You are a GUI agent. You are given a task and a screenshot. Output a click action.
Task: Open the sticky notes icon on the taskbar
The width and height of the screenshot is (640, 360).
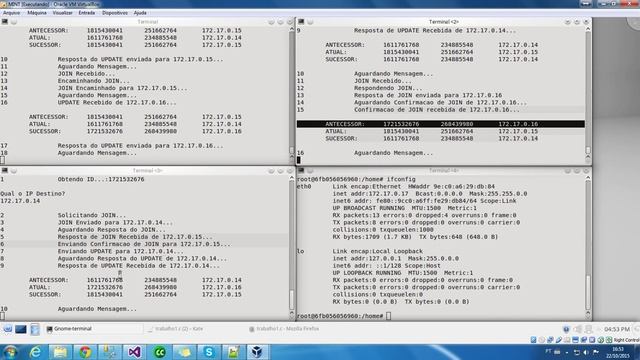tap(184, 352)
